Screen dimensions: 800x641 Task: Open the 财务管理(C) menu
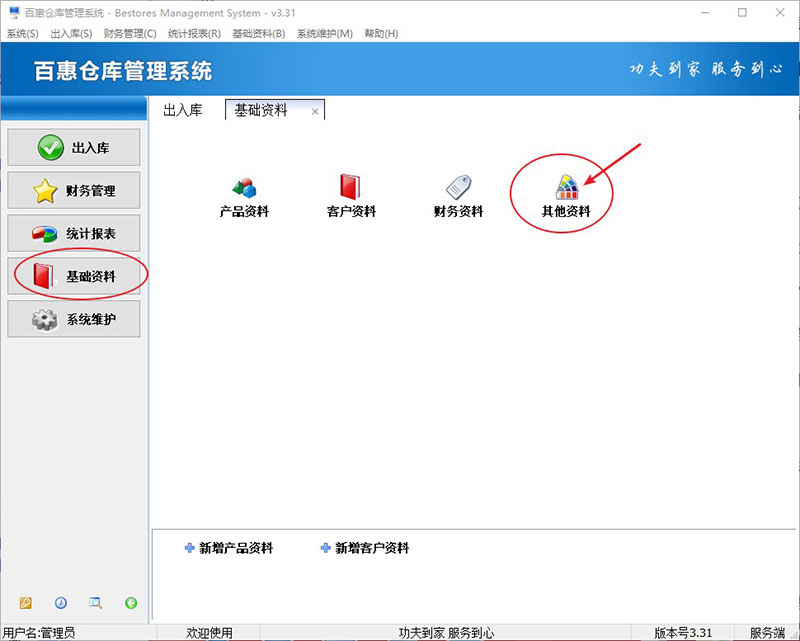130,33
